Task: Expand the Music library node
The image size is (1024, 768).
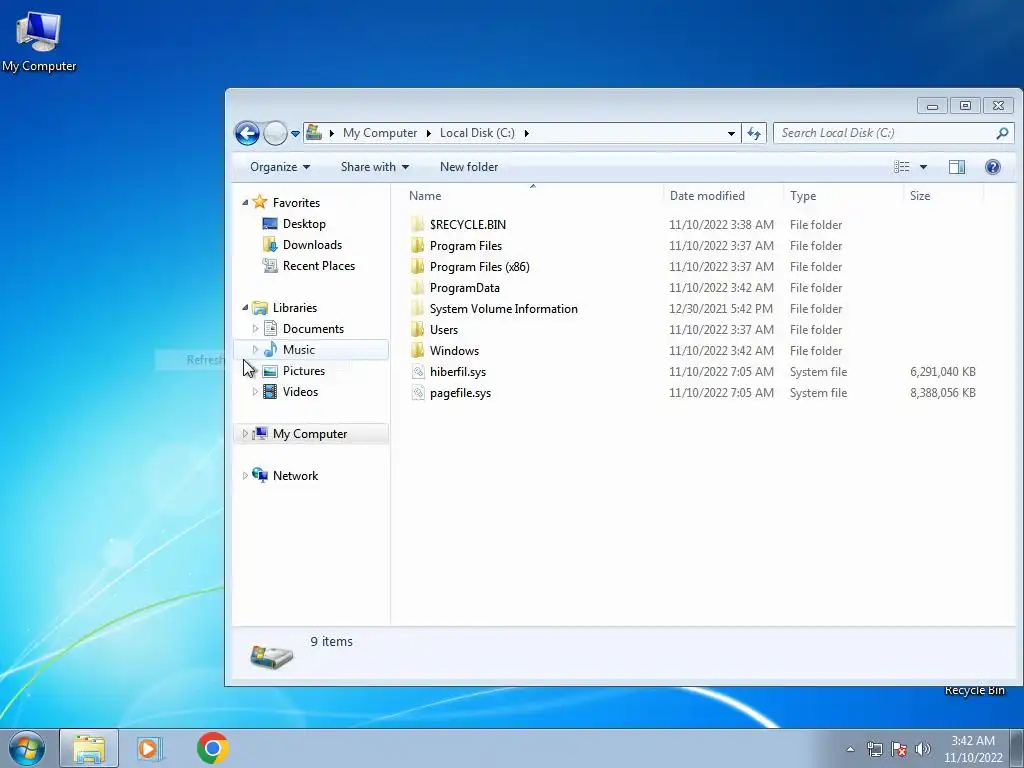Action: tap(255, 349)
